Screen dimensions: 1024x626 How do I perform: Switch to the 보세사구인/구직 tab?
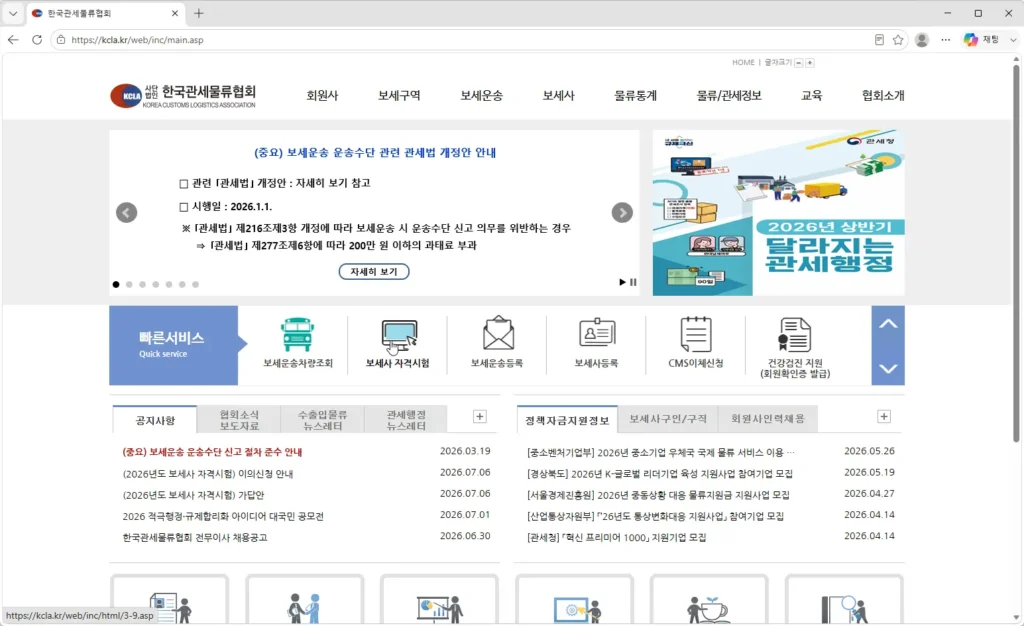667,419
